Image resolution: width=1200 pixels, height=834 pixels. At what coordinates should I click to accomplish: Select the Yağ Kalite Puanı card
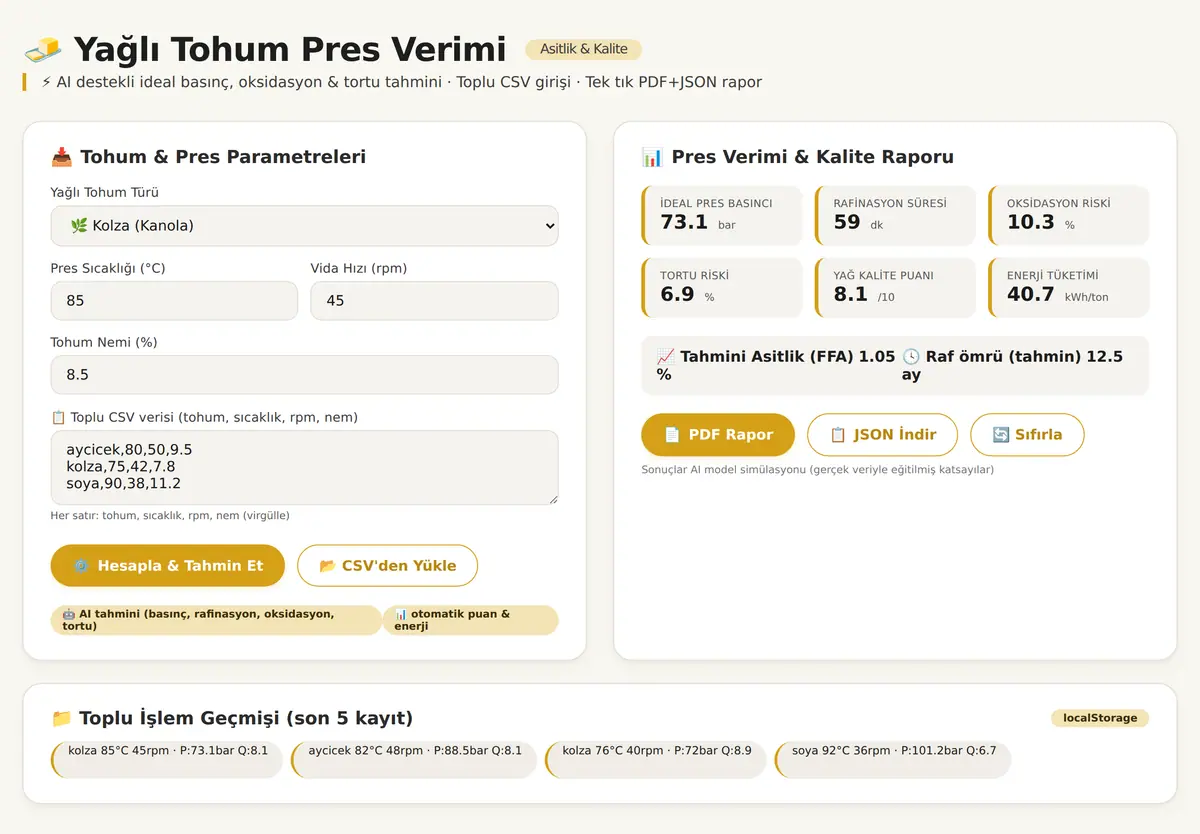point(895,288)
